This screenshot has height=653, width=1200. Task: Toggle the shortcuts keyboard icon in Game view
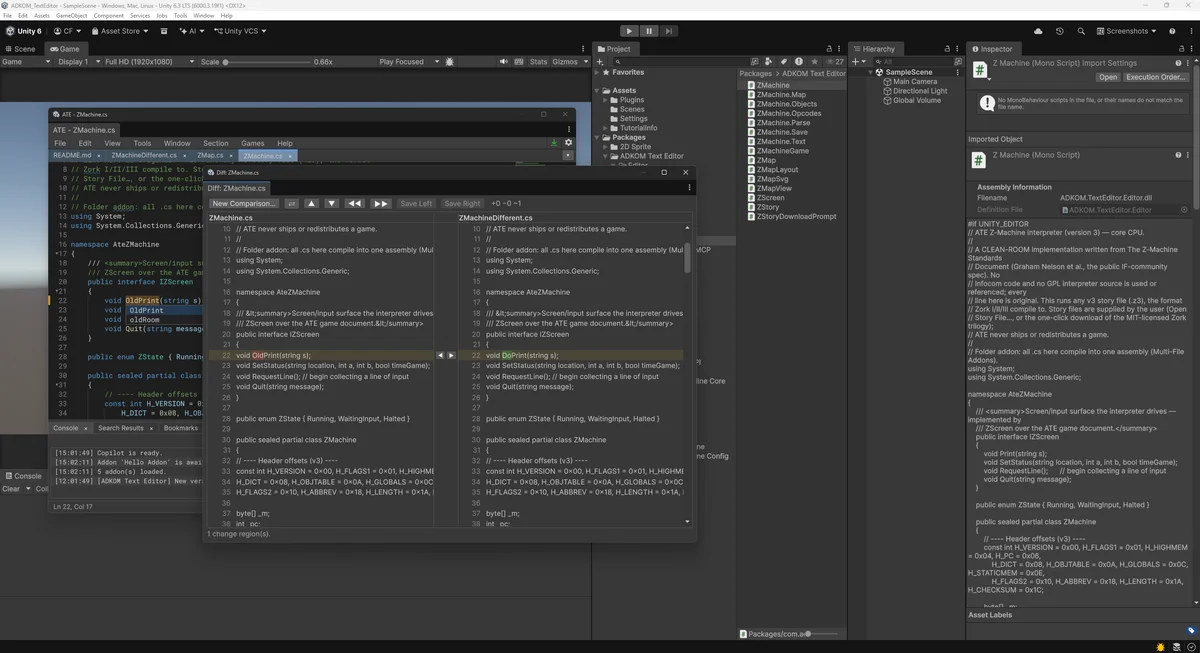pos(518,62)
